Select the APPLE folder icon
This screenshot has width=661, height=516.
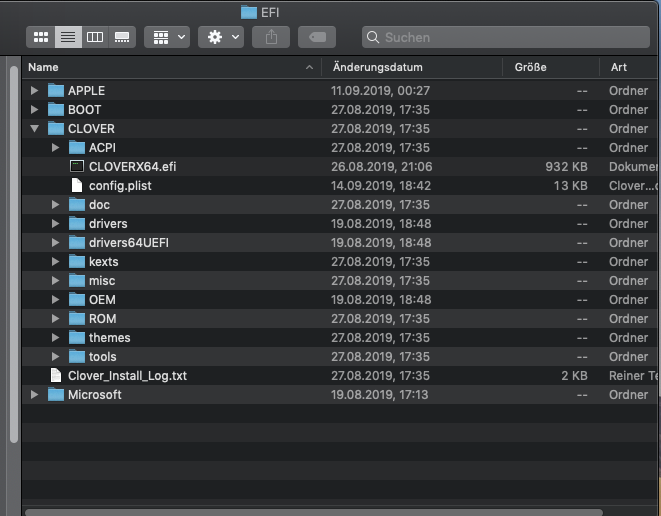(x=56, y=90)
